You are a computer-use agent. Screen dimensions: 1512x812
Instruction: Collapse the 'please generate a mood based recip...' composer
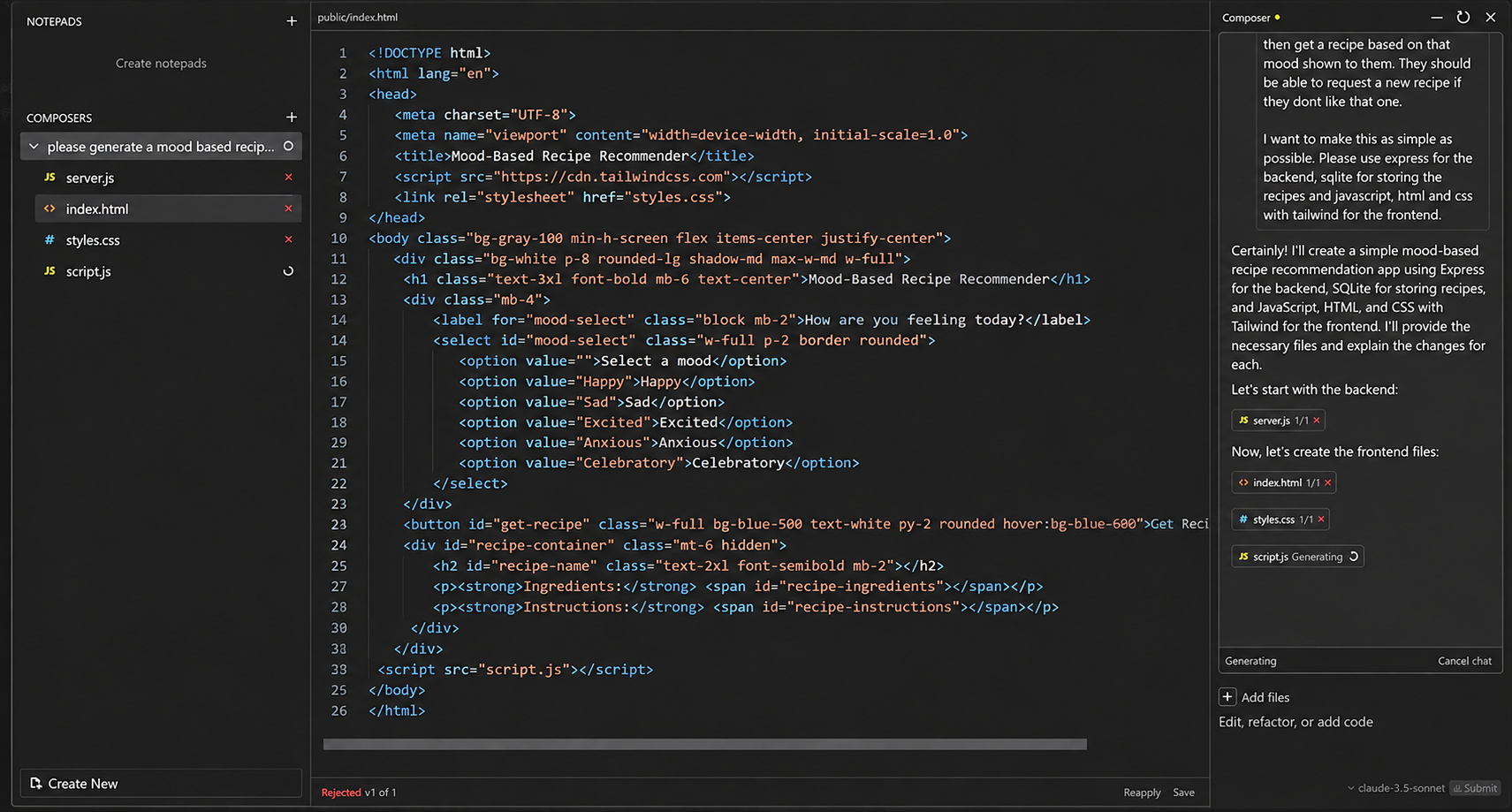pos(34,147)
